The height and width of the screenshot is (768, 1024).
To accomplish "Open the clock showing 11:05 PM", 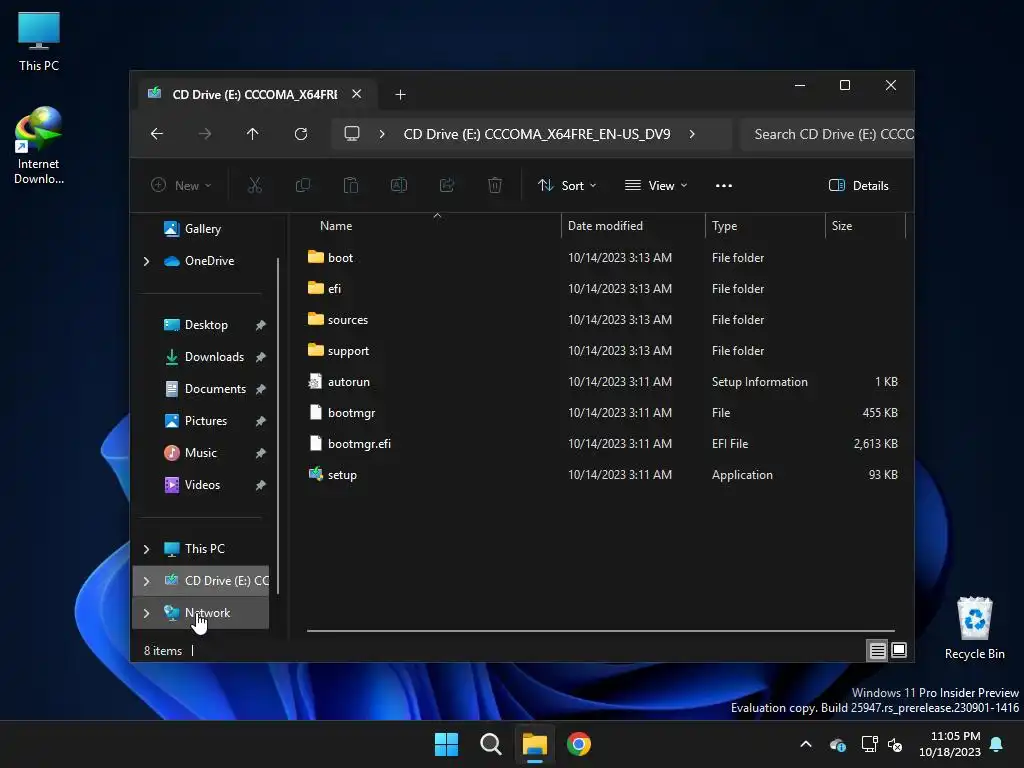I will point(950,744).
